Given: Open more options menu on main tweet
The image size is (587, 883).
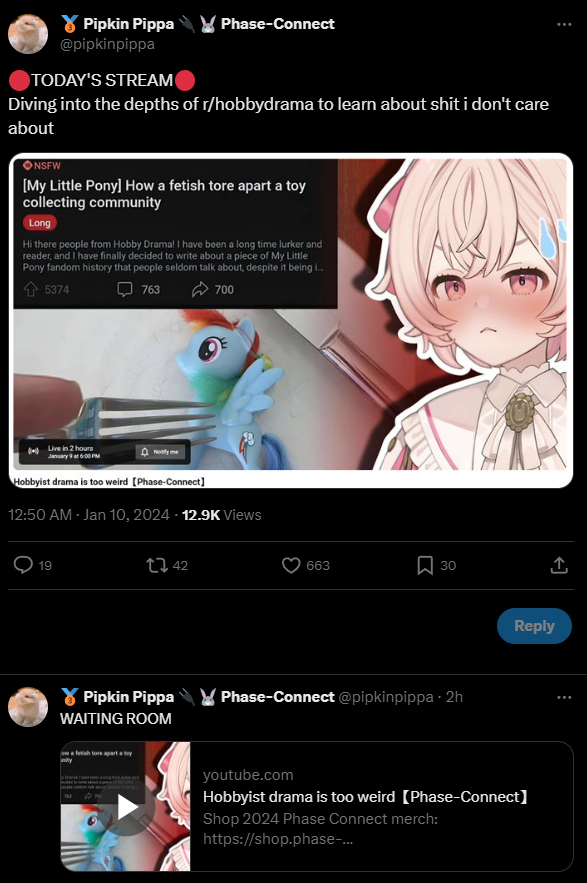Looking at the screenshot, I should pos(564,24).
